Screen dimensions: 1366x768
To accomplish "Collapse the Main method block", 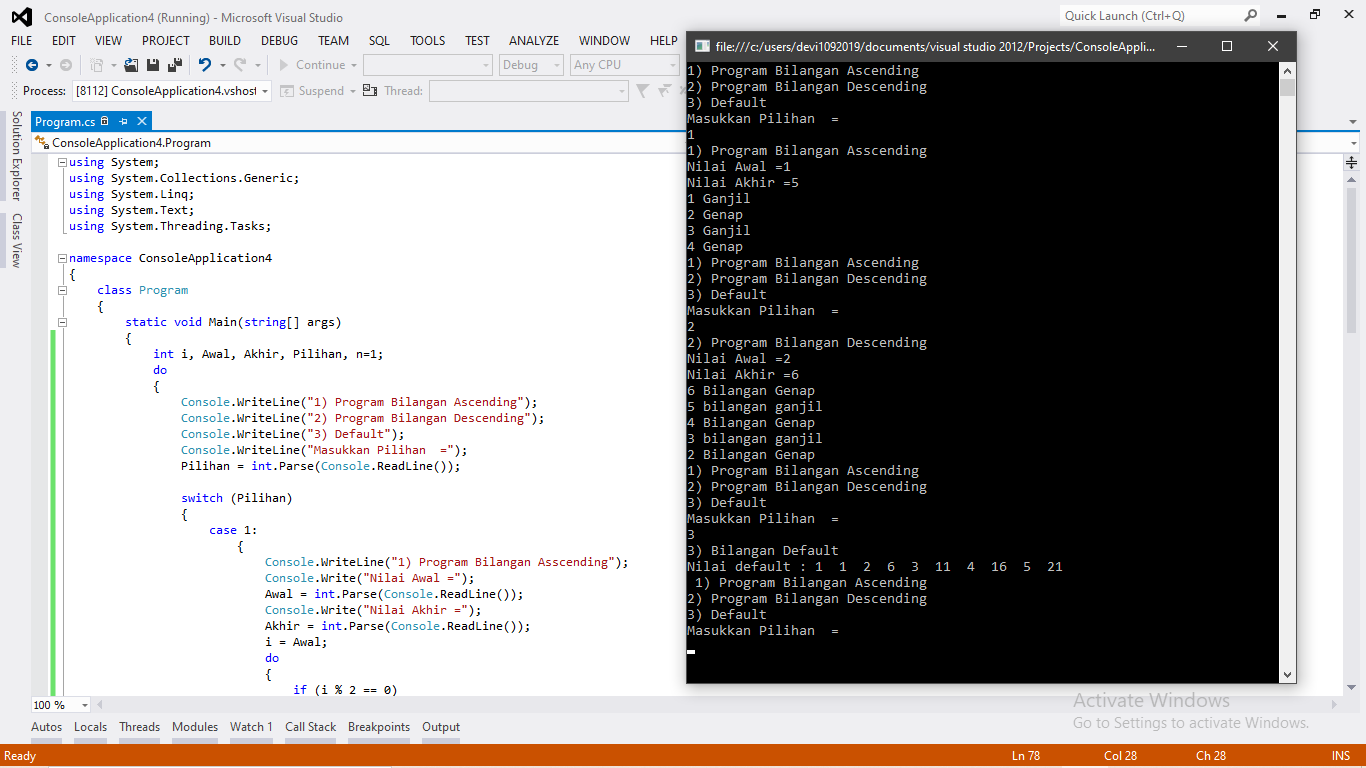I will pos(63,322).
